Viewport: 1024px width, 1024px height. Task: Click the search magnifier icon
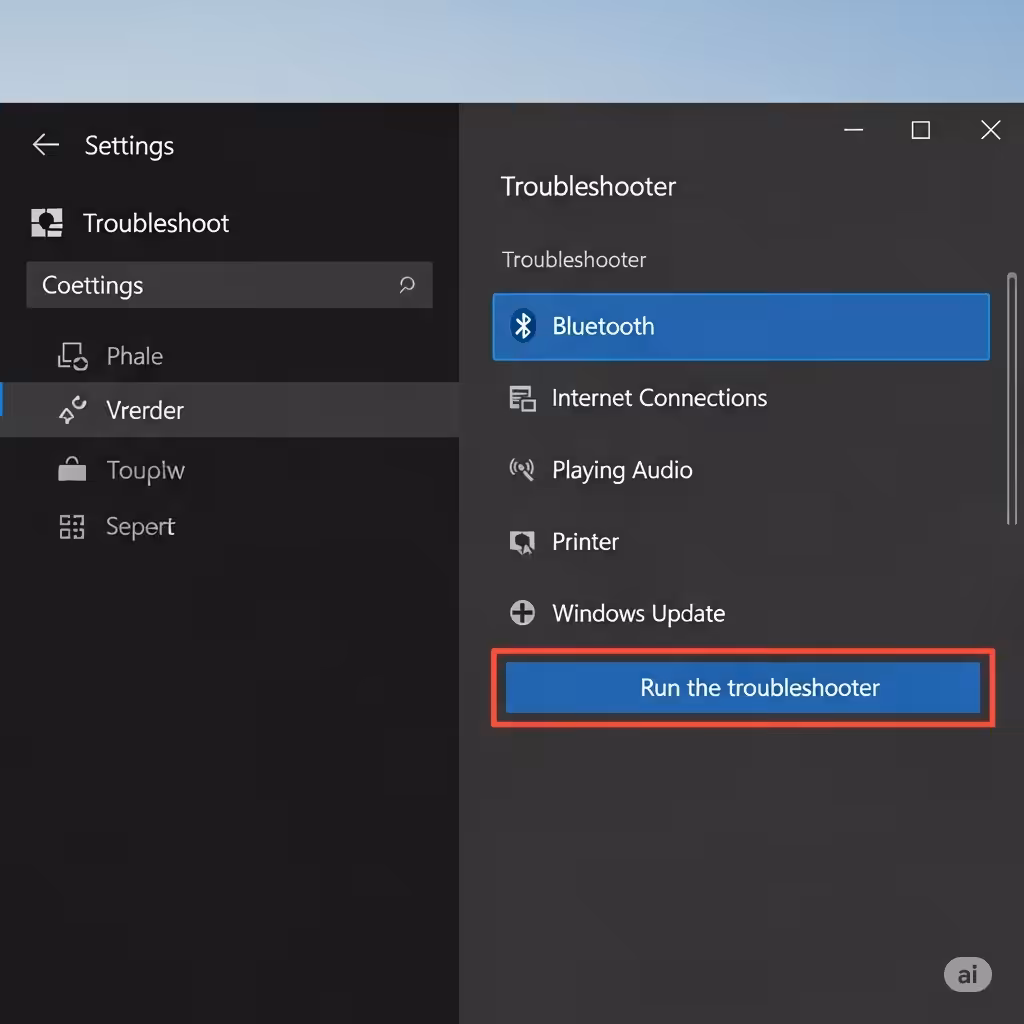[407, 285]
